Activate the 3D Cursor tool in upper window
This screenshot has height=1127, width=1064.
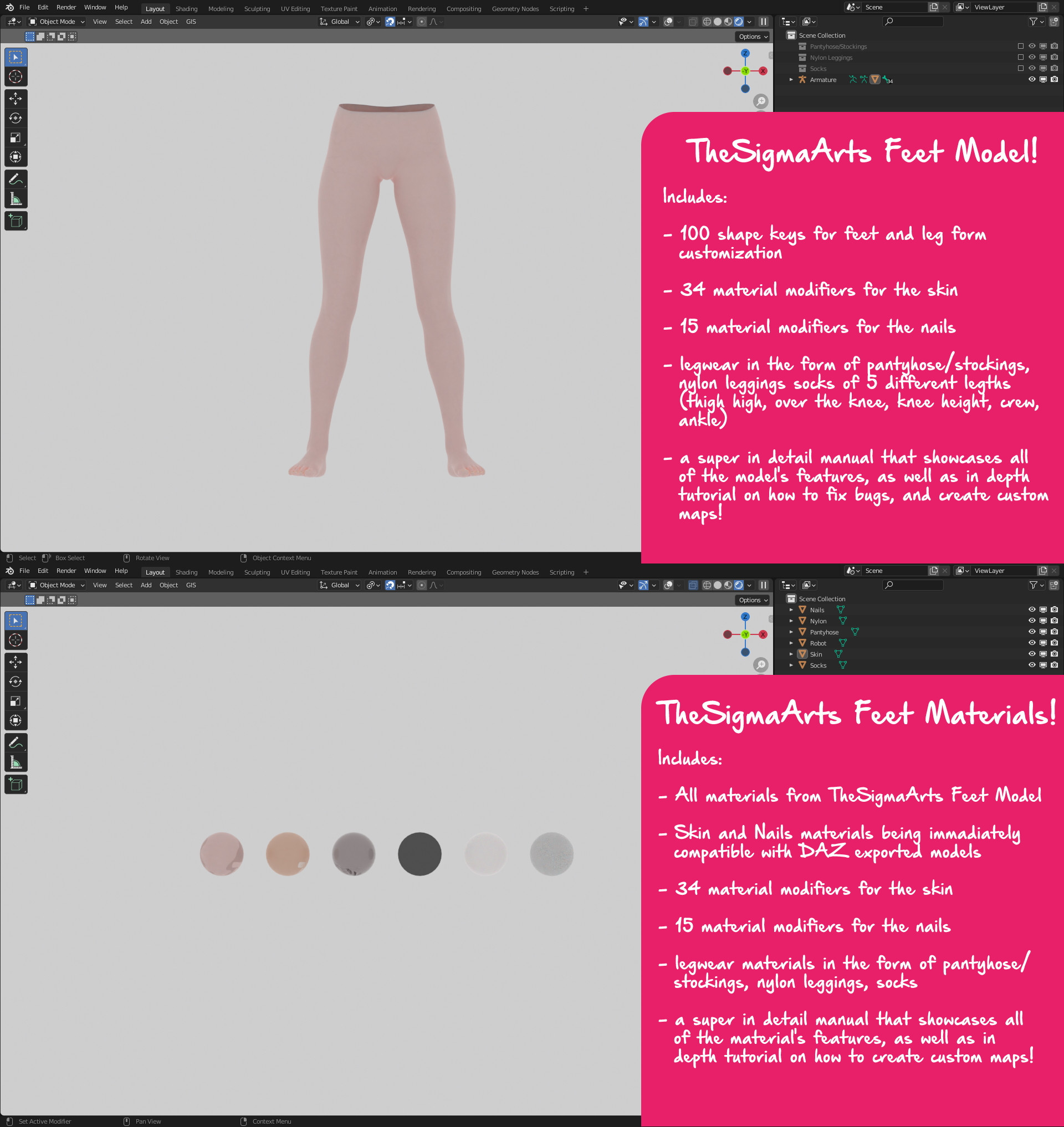[x=16, y=76]
